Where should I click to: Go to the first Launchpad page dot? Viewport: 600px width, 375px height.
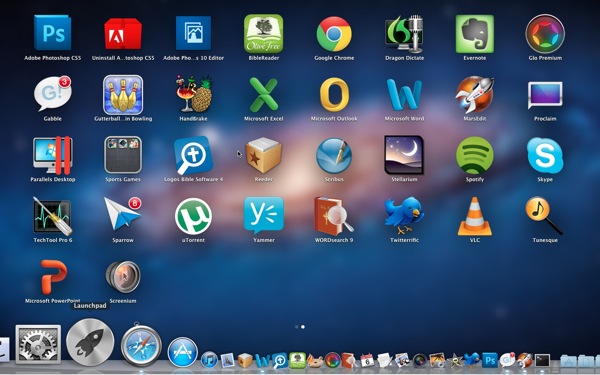(297, 327)
